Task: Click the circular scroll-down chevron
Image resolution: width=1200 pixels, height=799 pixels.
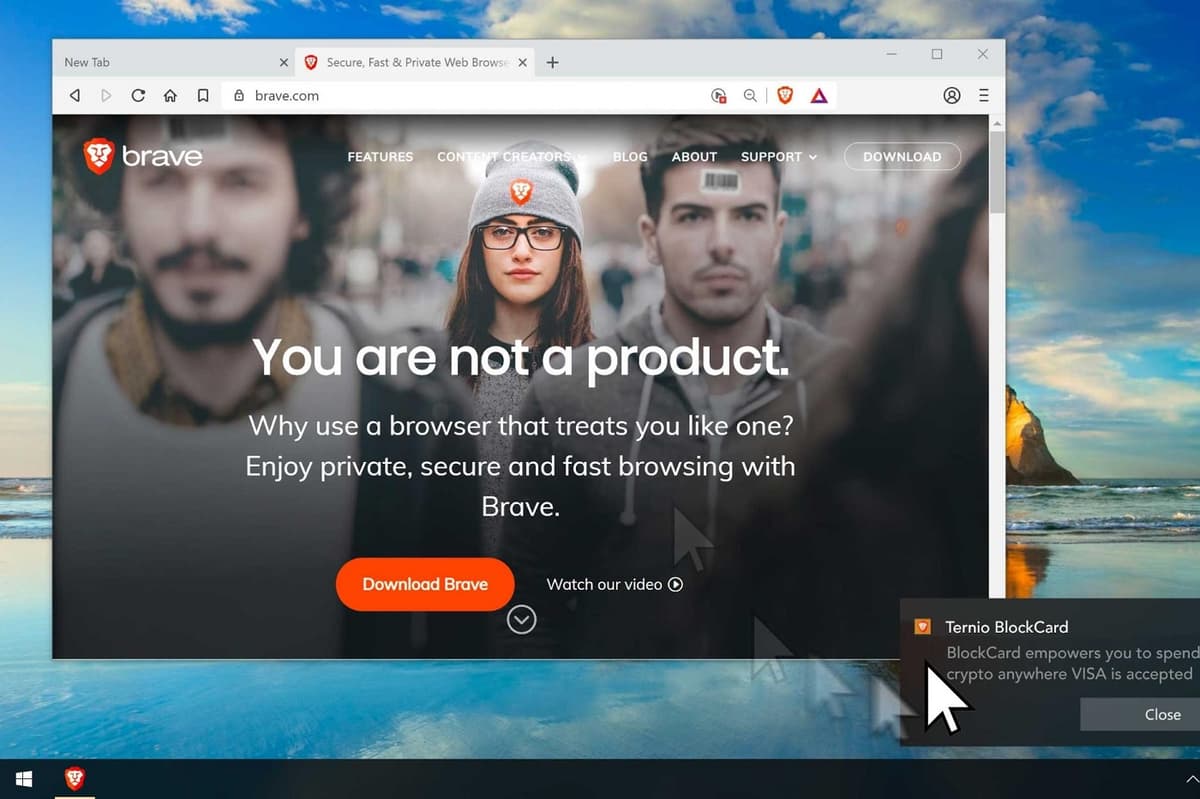Action: pos(521,620)
